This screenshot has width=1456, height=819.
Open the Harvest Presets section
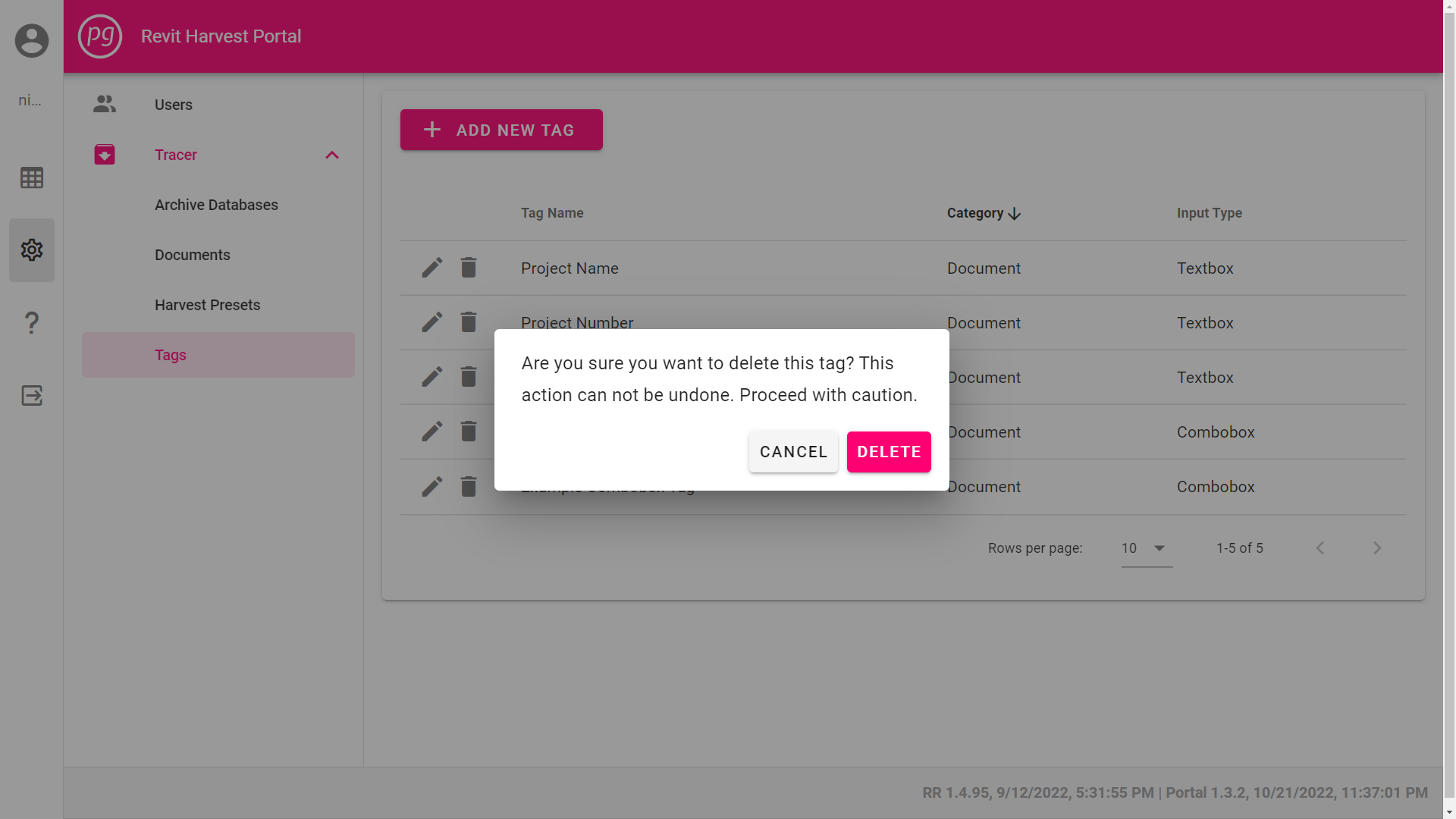pyautogui.click(x=207, y=305)
